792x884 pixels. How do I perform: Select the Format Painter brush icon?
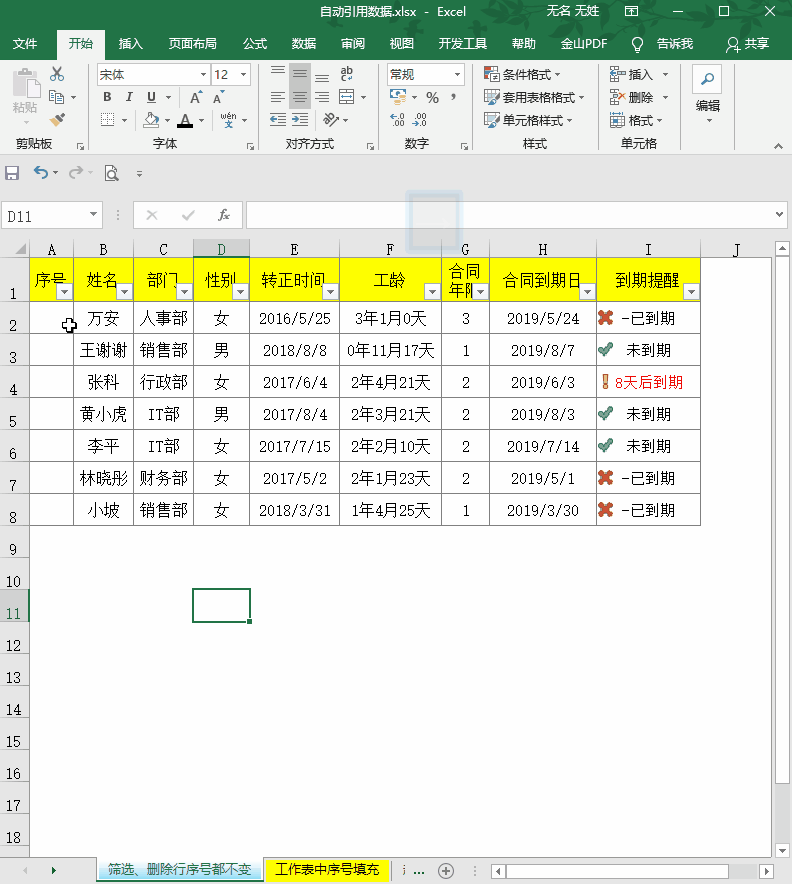57,120
